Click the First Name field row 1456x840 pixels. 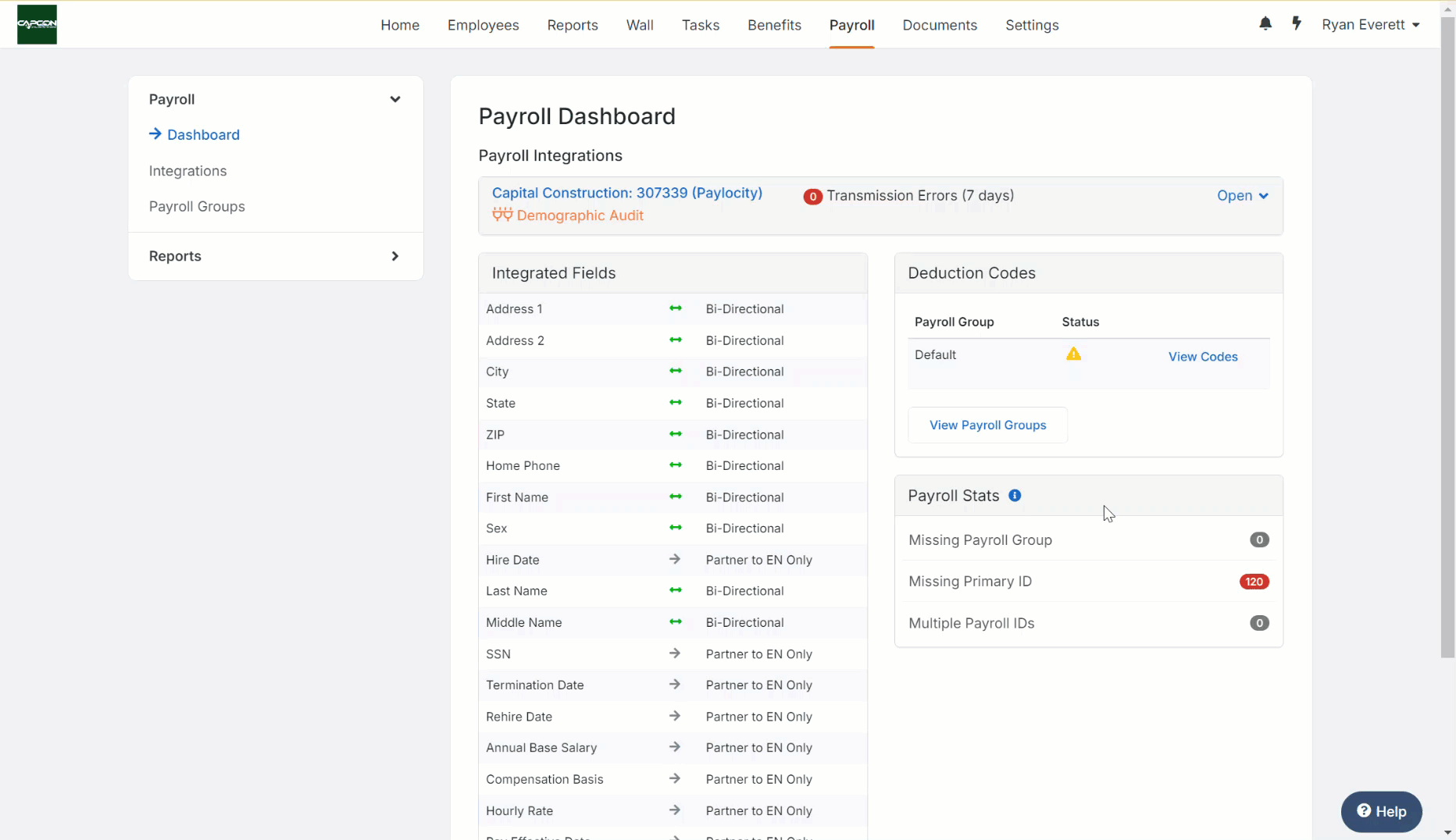point(673,497)
